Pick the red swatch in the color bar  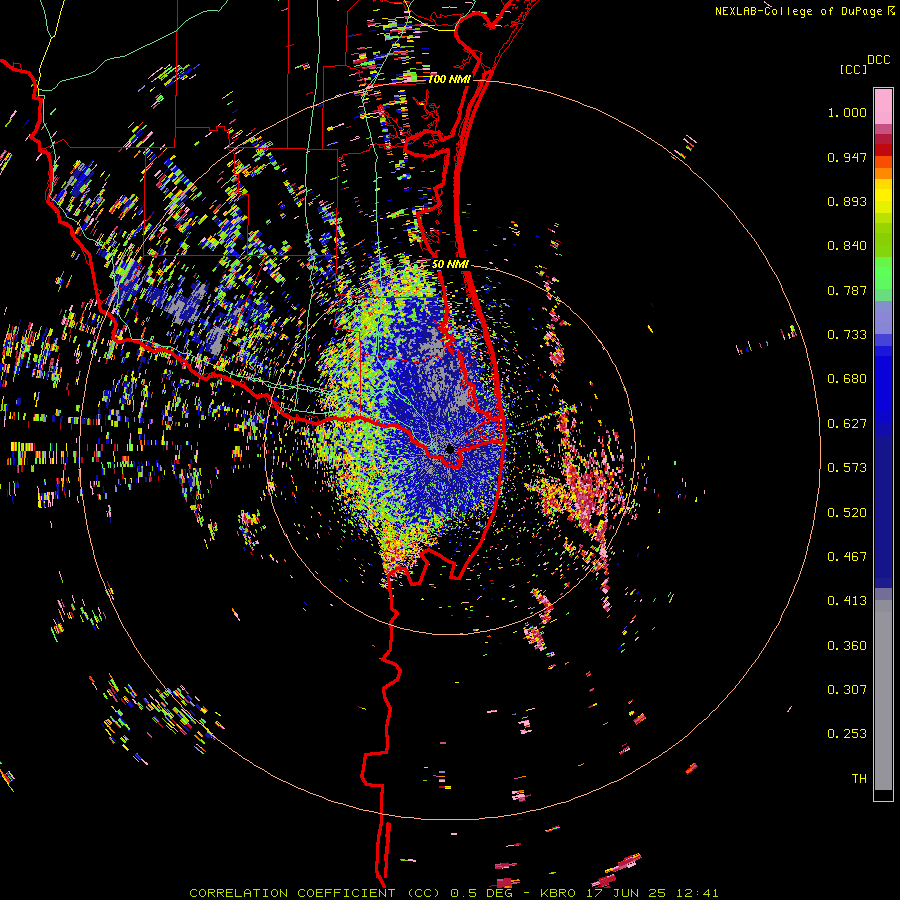tap(883, 150)
